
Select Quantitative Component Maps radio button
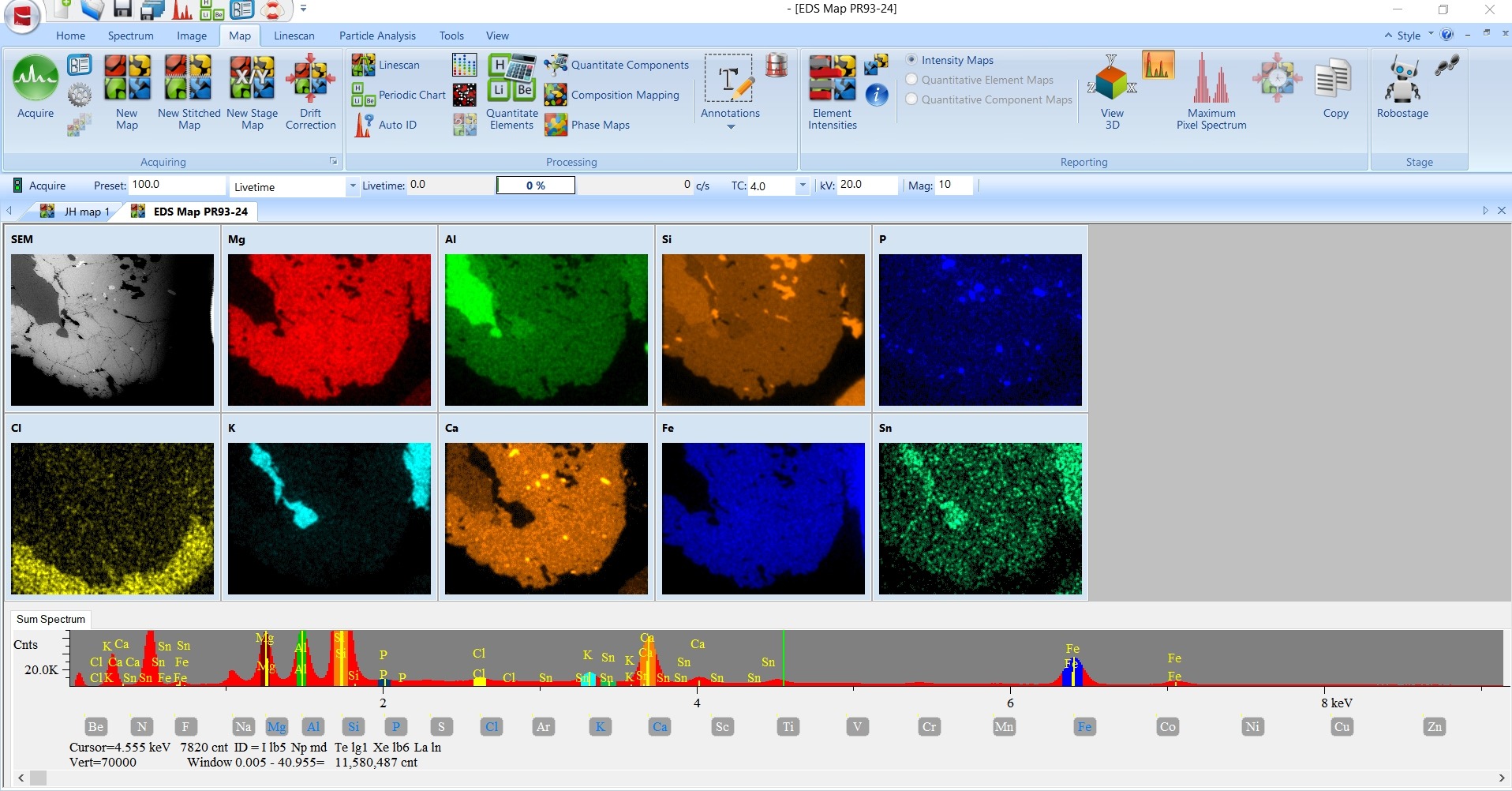911,99
